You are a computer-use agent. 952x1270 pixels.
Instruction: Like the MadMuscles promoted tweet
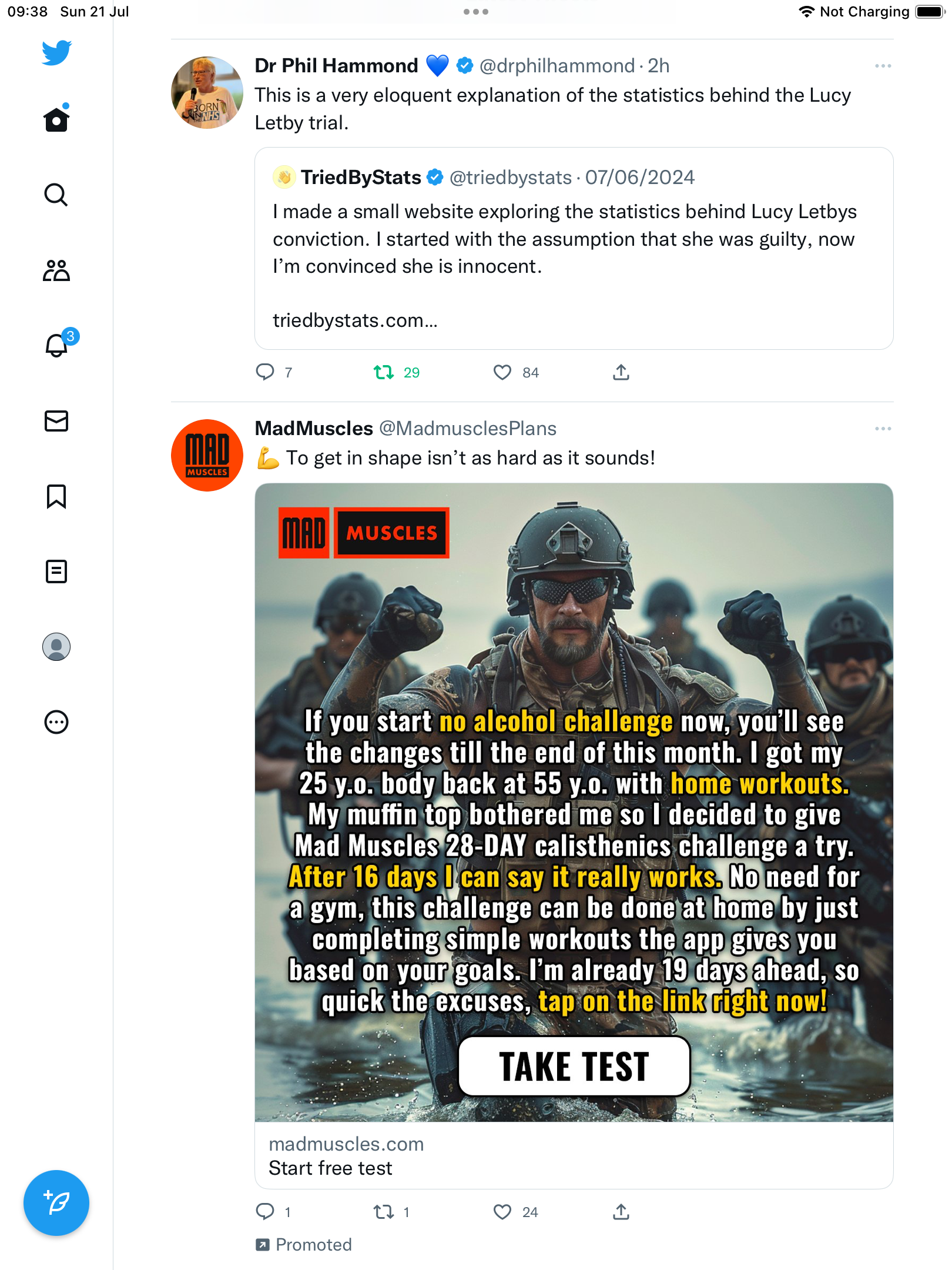pyautogui.click(x=502, y=1212)
